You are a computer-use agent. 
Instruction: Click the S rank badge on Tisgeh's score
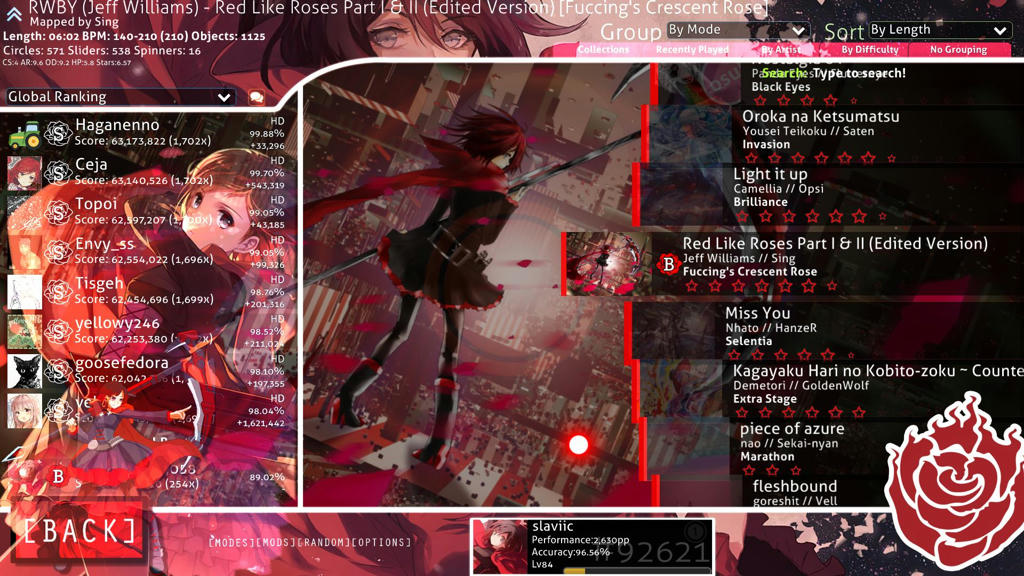coord(58,291)
